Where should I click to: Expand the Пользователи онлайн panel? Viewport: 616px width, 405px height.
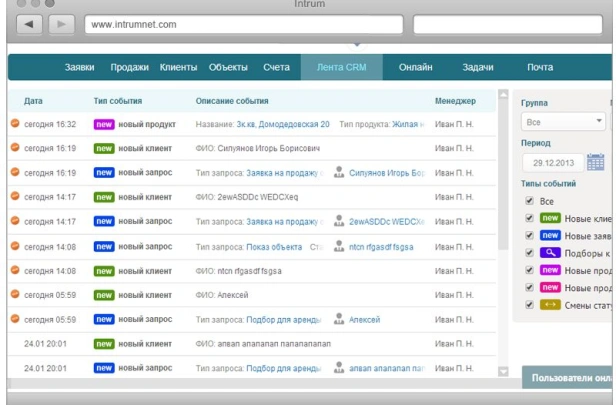click(568, 379)
